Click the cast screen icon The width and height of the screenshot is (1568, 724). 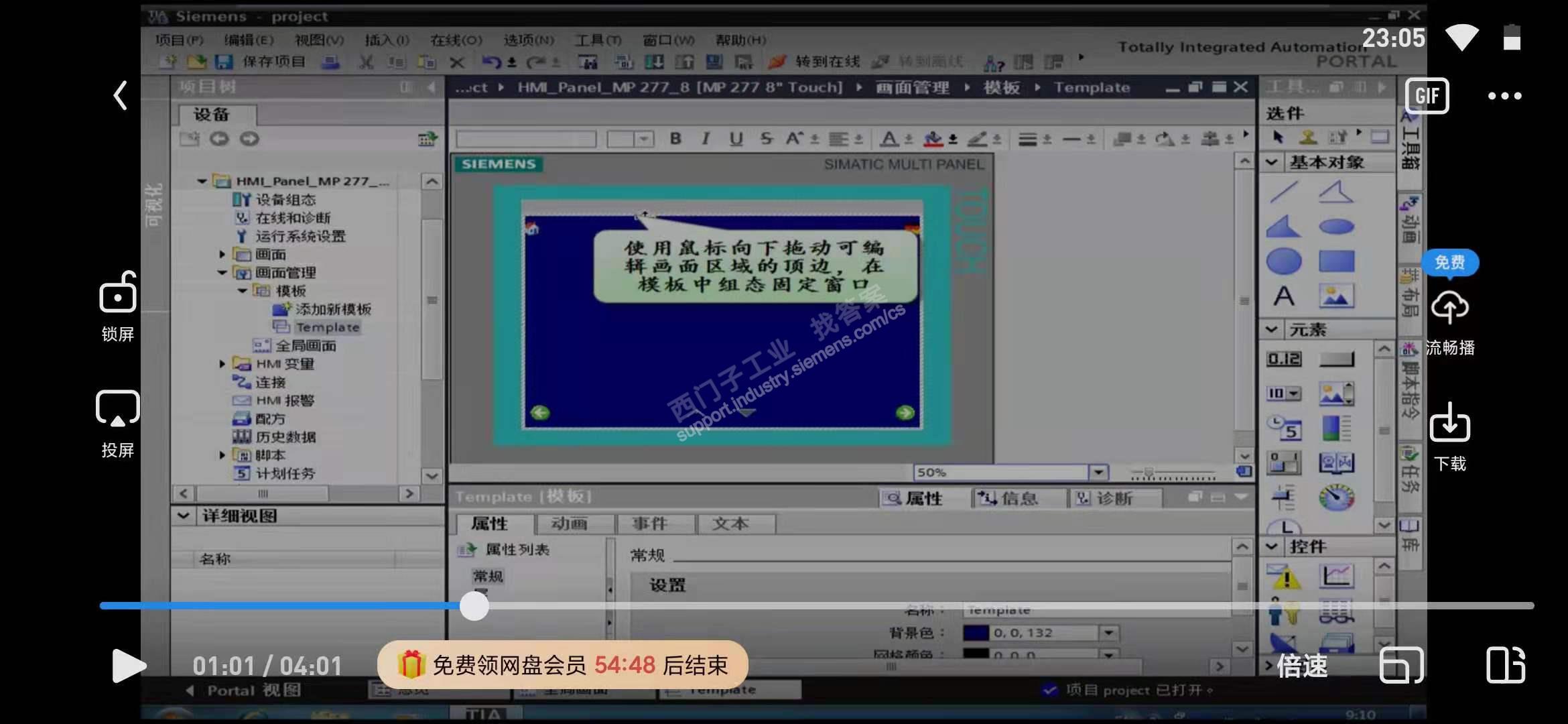click(x=118, y=408)
